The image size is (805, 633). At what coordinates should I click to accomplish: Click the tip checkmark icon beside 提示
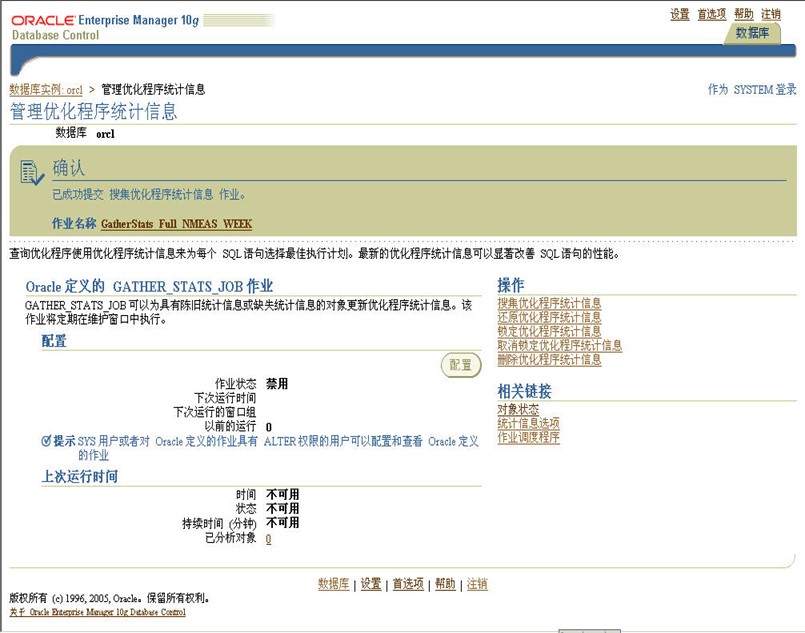46,441
